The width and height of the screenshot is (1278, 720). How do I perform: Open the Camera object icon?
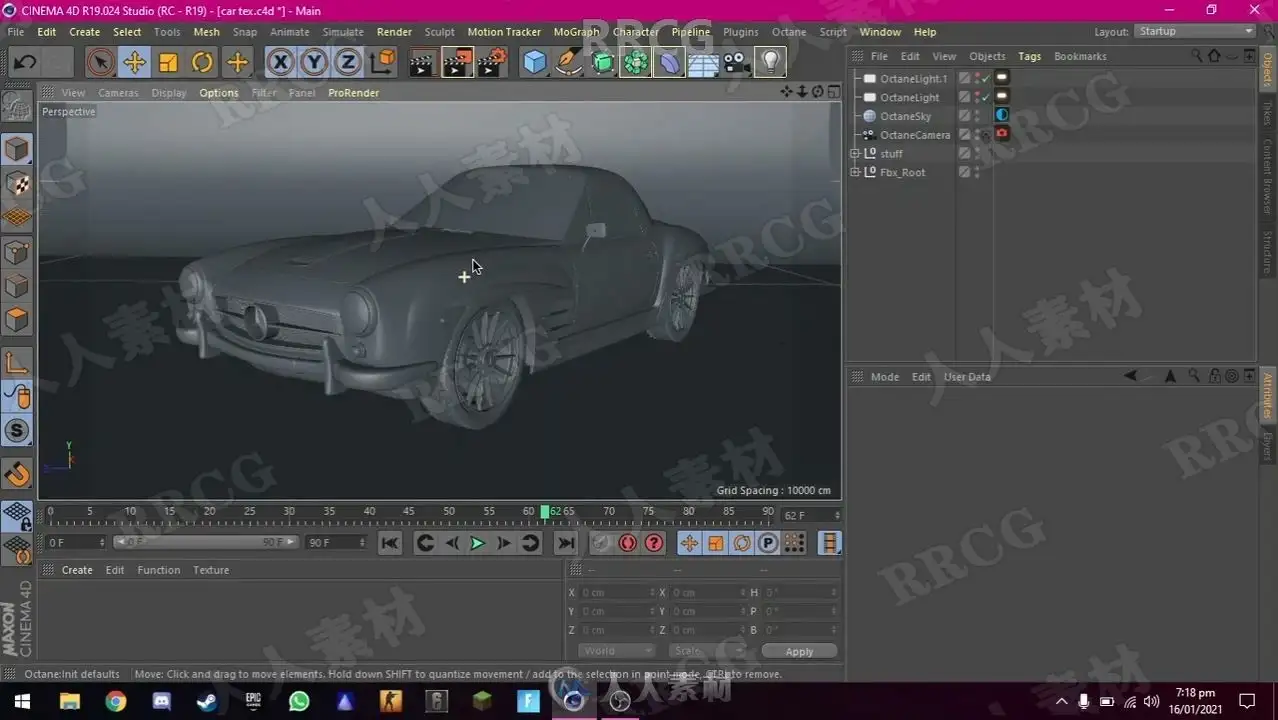736,63
